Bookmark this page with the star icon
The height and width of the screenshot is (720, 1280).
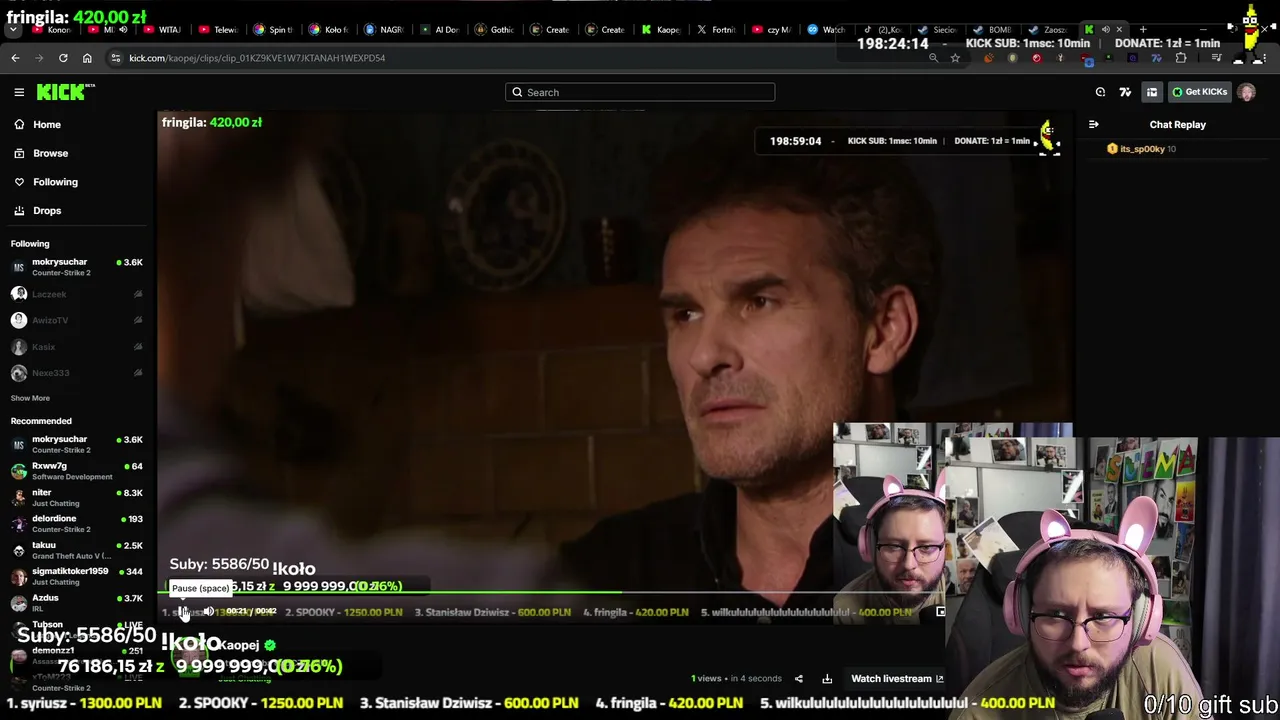pyautogui.click(x=955, y=58)
